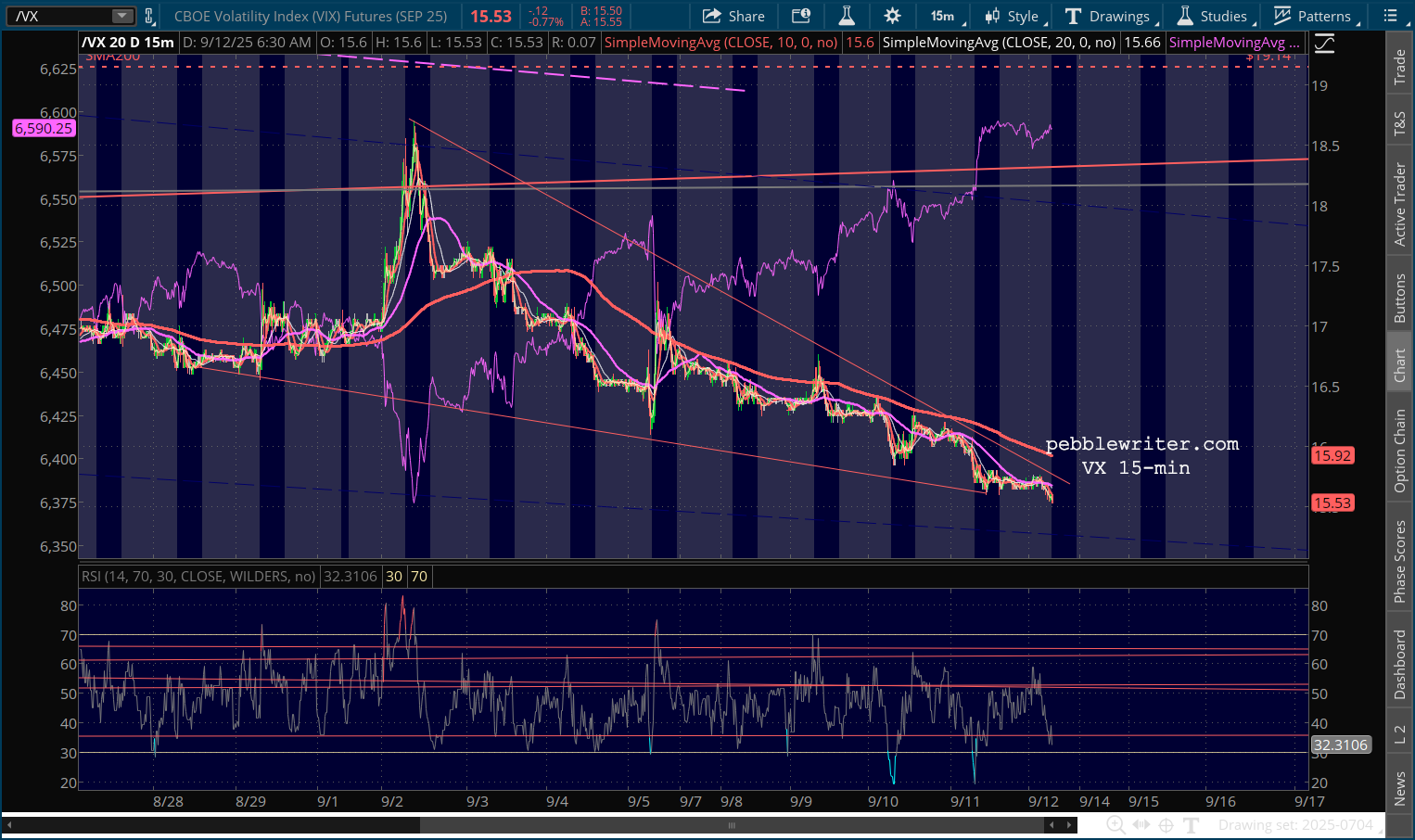Expand the /VX symbol dropdown arrow
1415x840 pixels.
(121, 16)
